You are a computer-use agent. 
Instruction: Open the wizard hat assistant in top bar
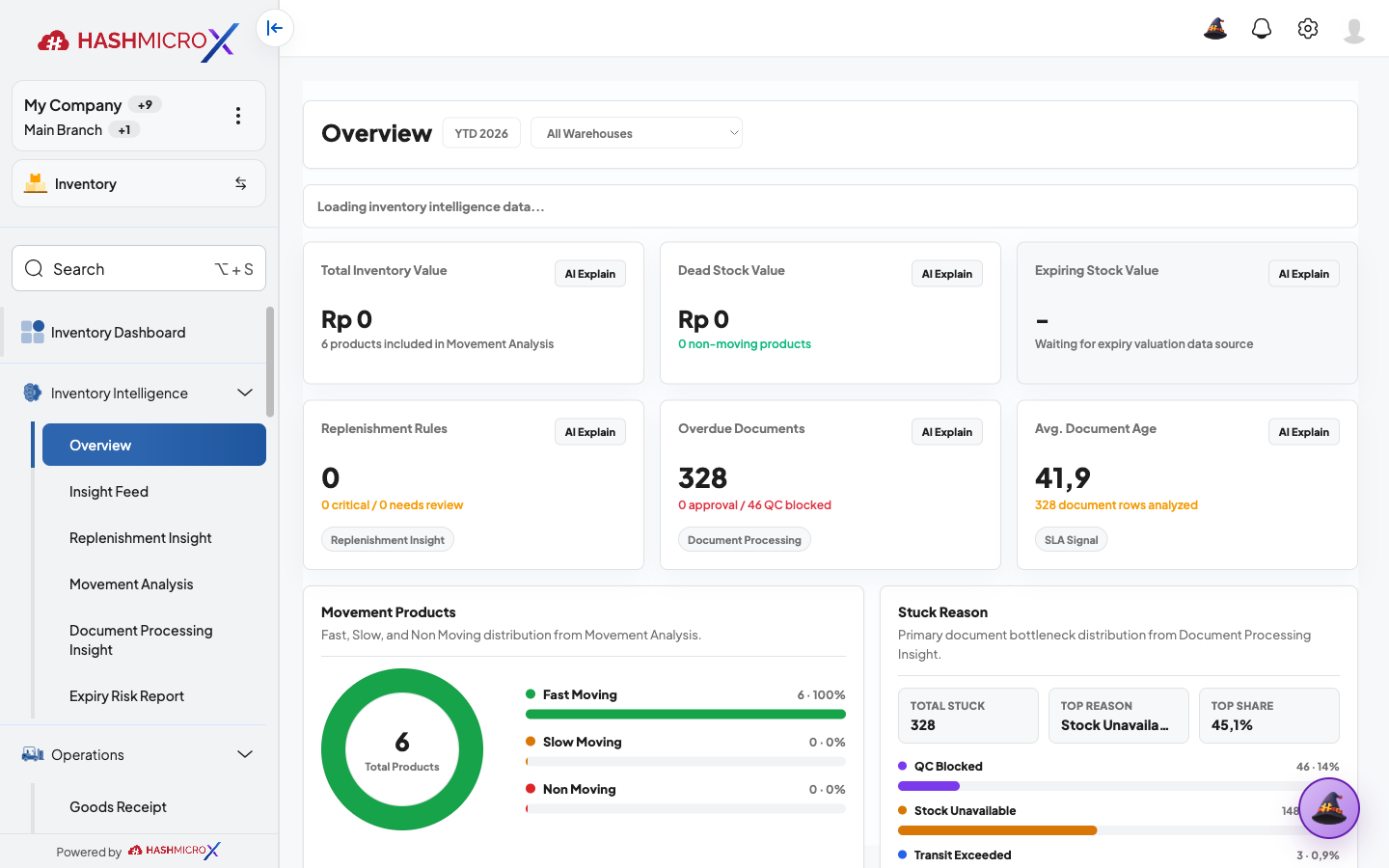[1215, 29]
